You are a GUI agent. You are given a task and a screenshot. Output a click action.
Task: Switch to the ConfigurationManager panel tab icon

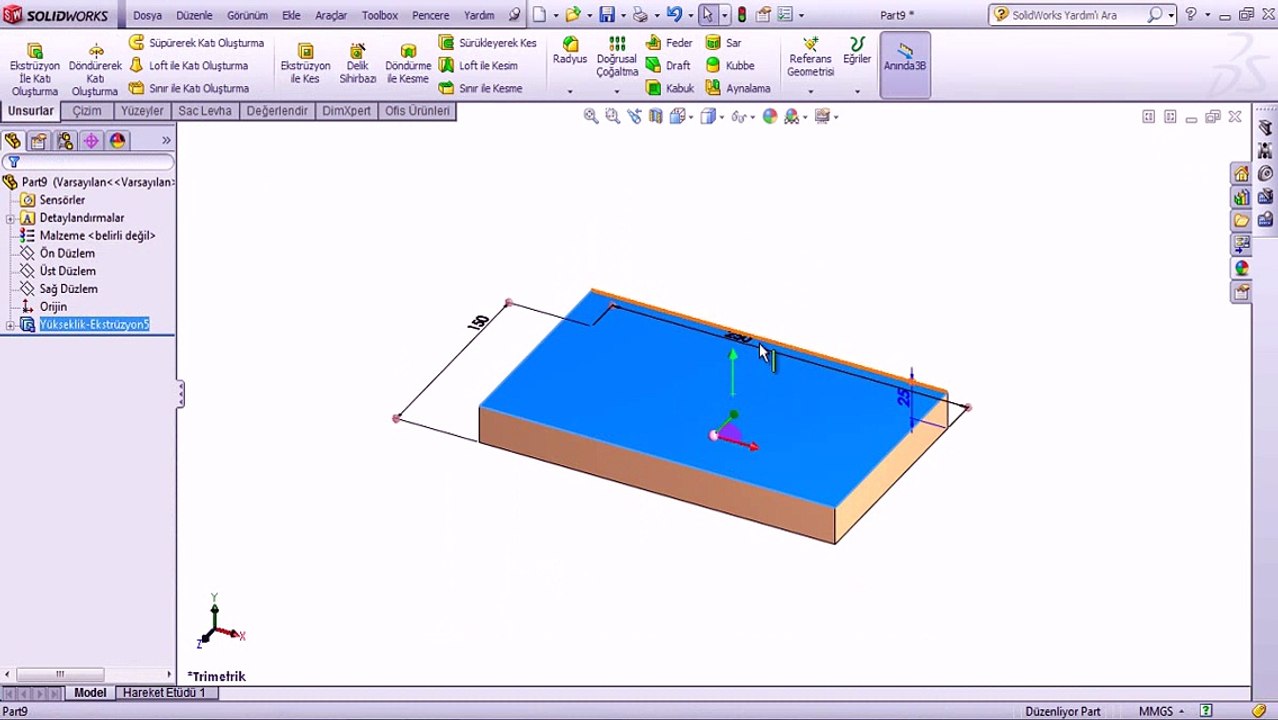point(65,141)
